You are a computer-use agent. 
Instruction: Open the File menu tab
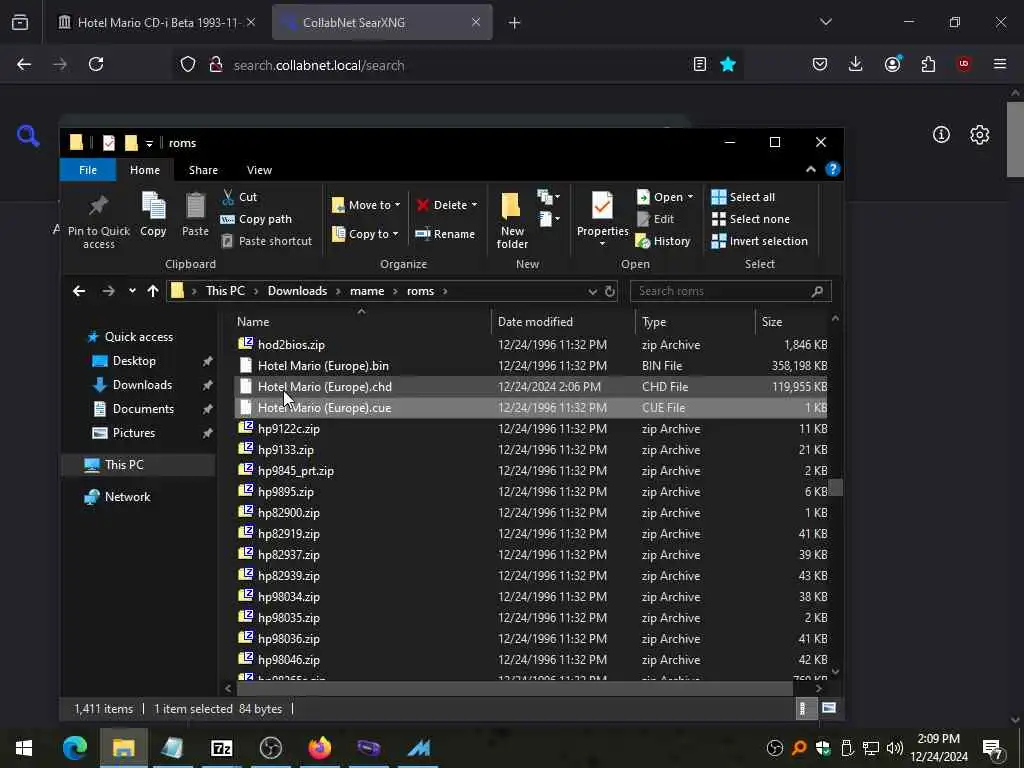coord(88,170)
